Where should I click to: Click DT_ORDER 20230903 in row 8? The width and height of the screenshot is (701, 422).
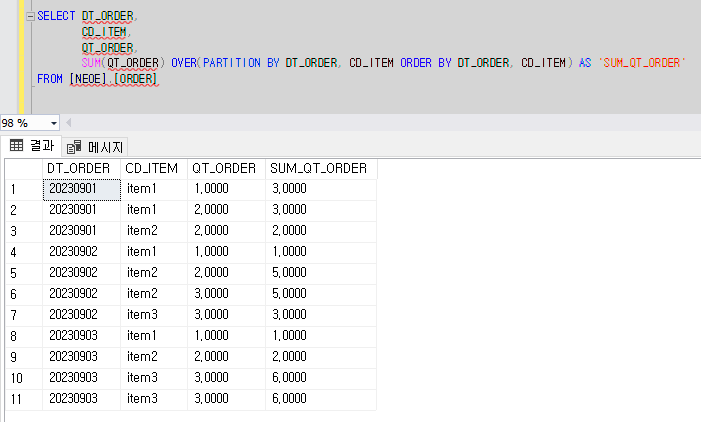point(82,337)
